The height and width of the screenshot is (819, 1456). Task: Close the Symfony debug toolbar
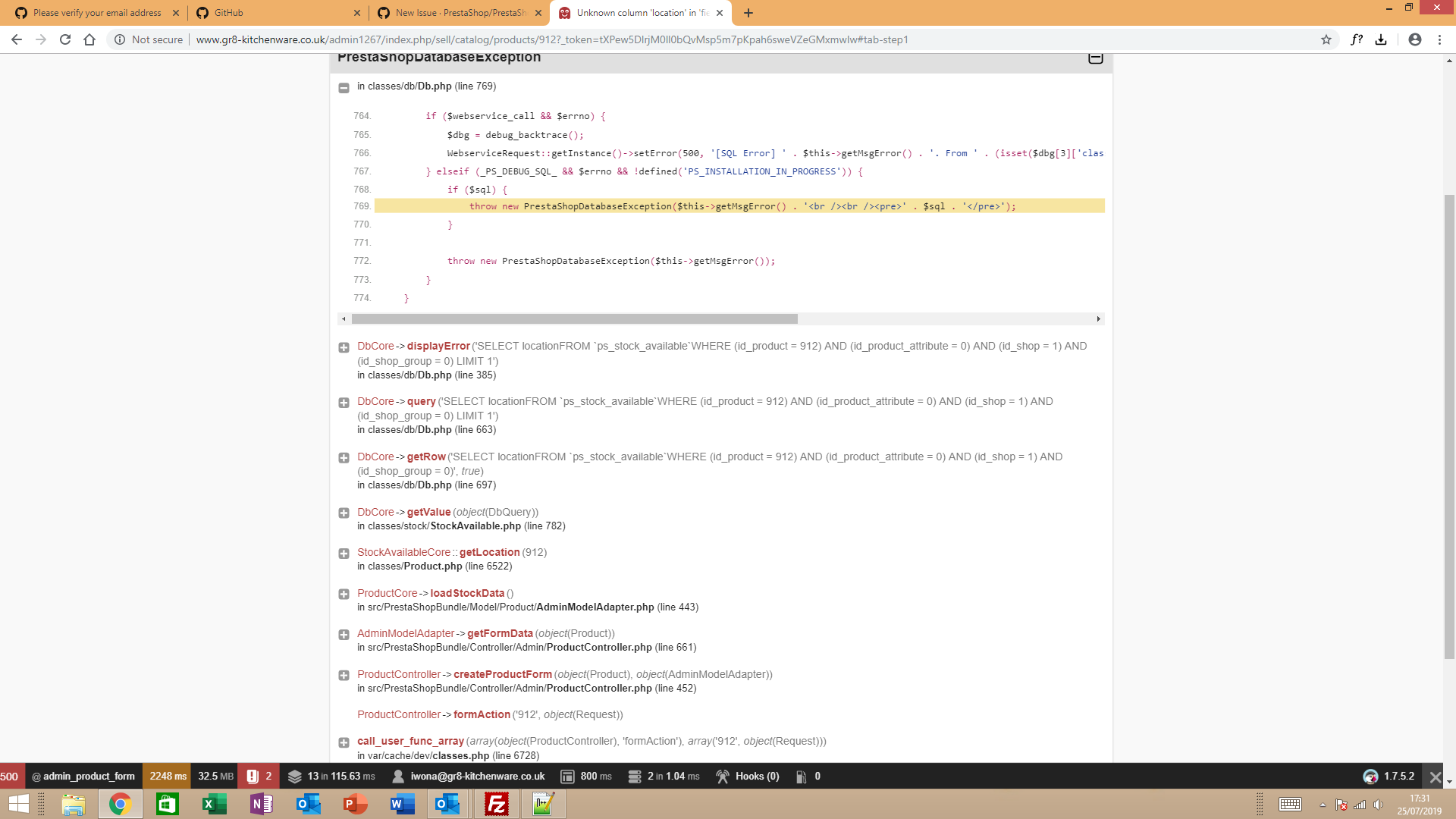pos(1435,777)
